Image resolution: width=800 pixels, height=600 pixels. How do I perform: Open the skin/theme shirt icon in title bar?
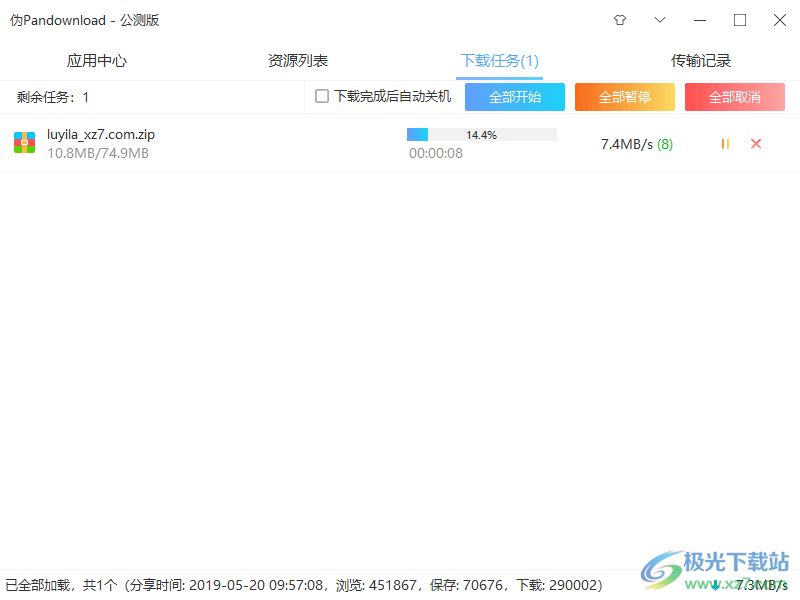[x=619, y=19]
